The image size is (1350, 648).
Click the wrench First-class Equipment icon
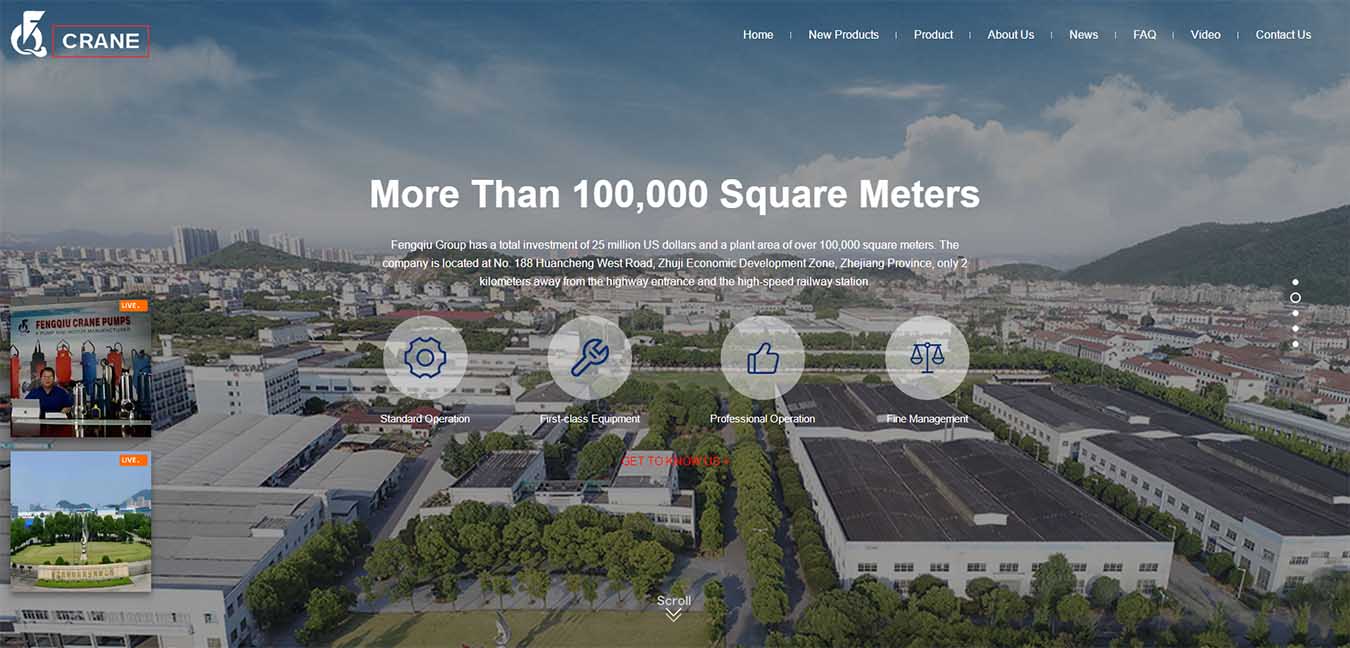[589, 358]
